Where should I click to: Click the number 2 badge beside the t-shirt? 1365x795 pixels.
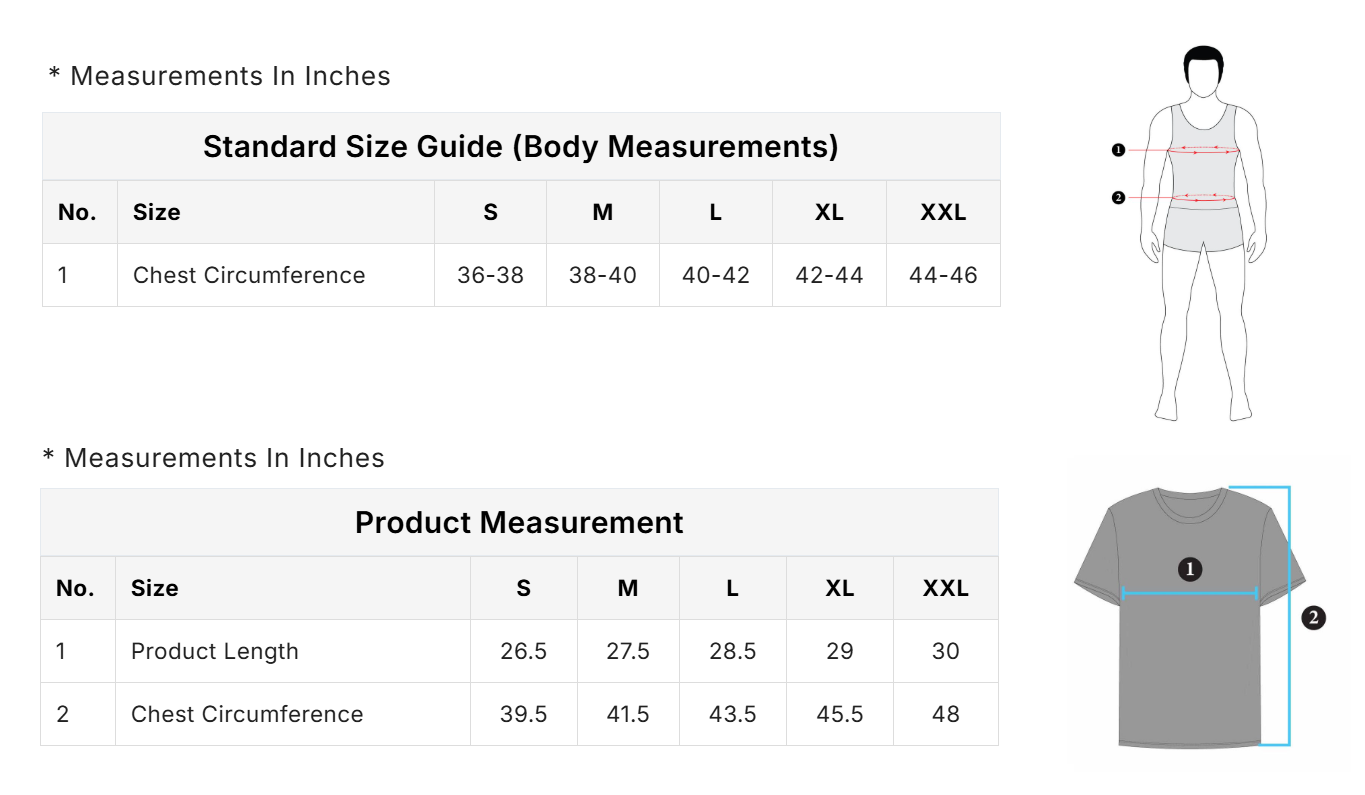tap(1314, 618)
